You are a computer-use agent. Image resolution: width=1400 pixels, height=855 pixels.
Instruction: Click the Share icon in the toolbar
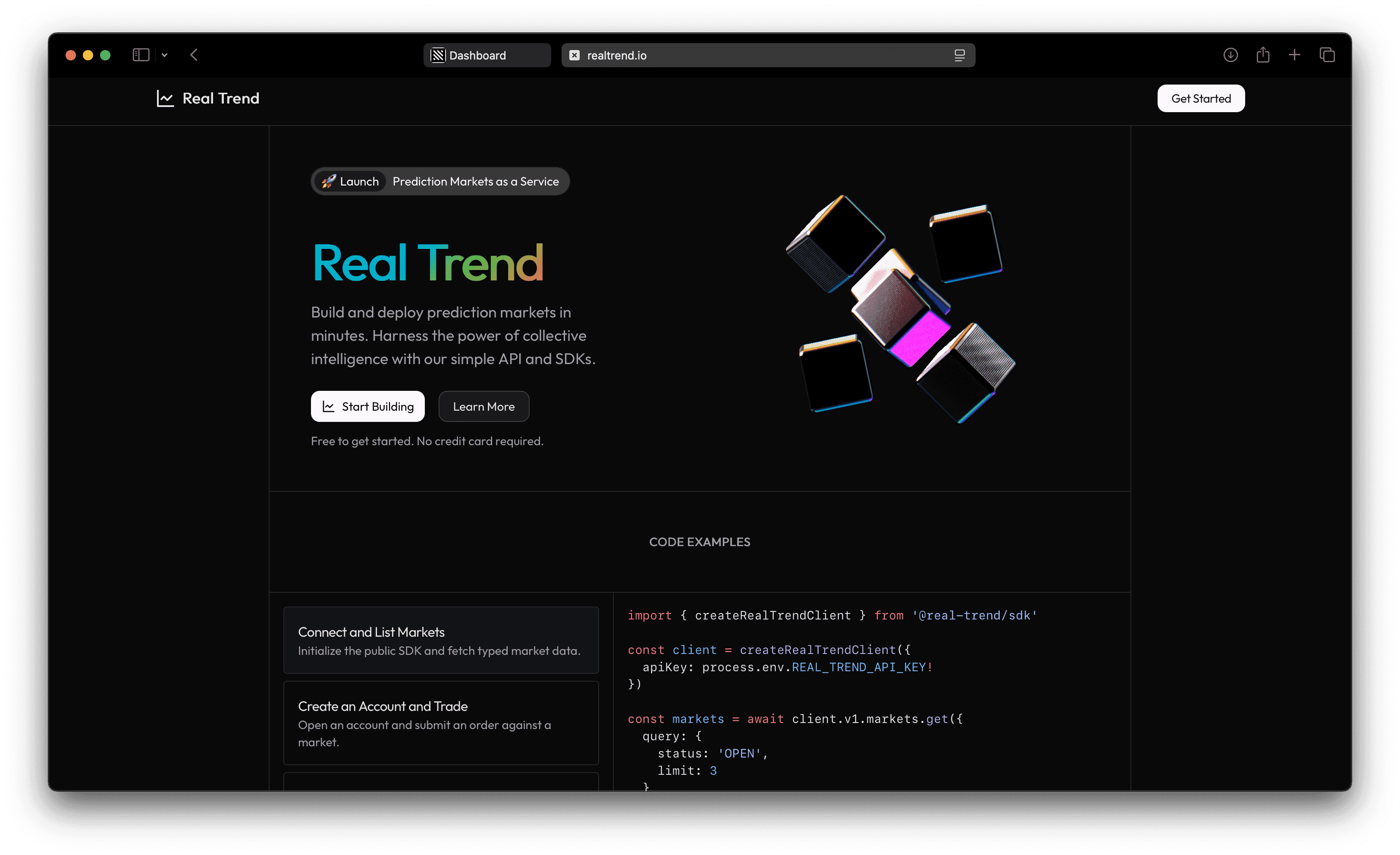click(x=1264, y=54)
